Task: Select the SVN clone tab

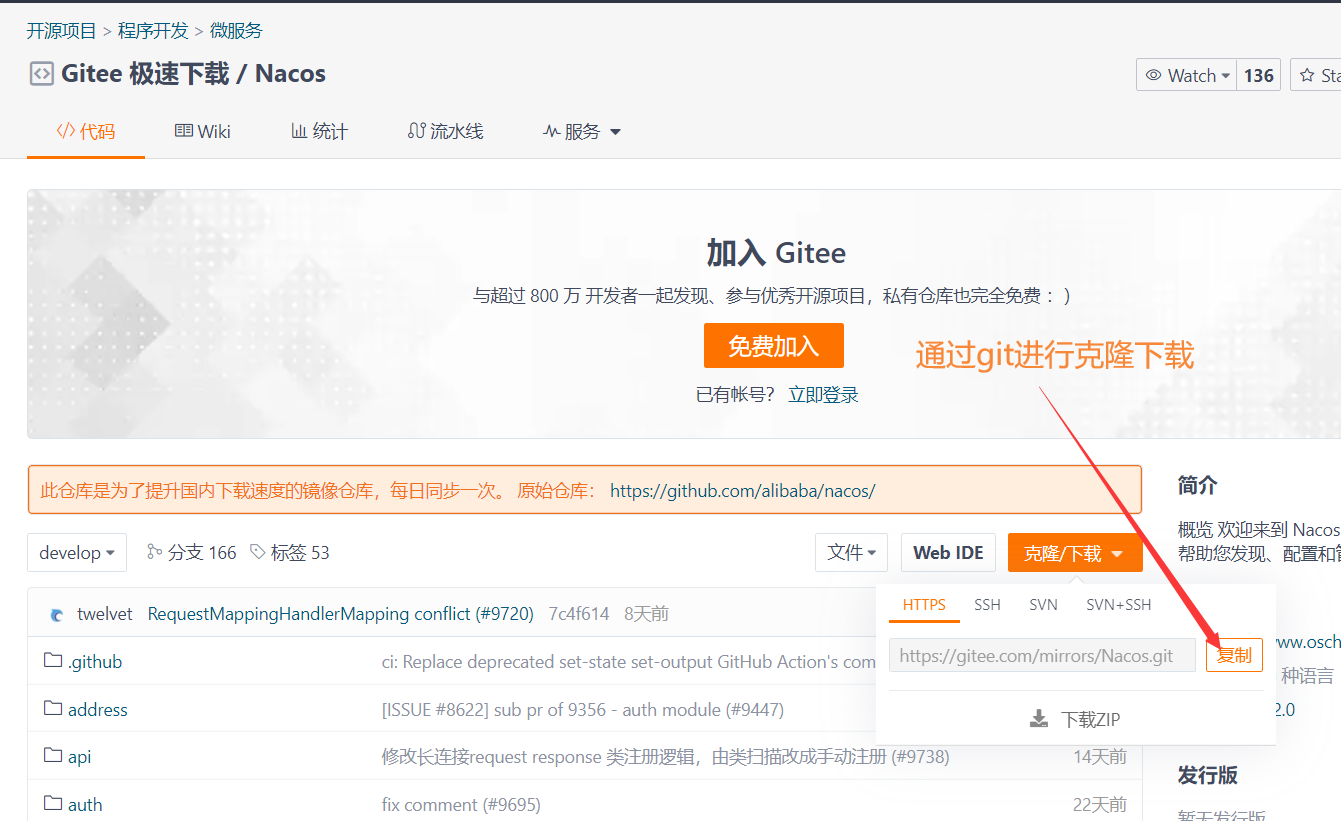Action: pos(1043,605)
